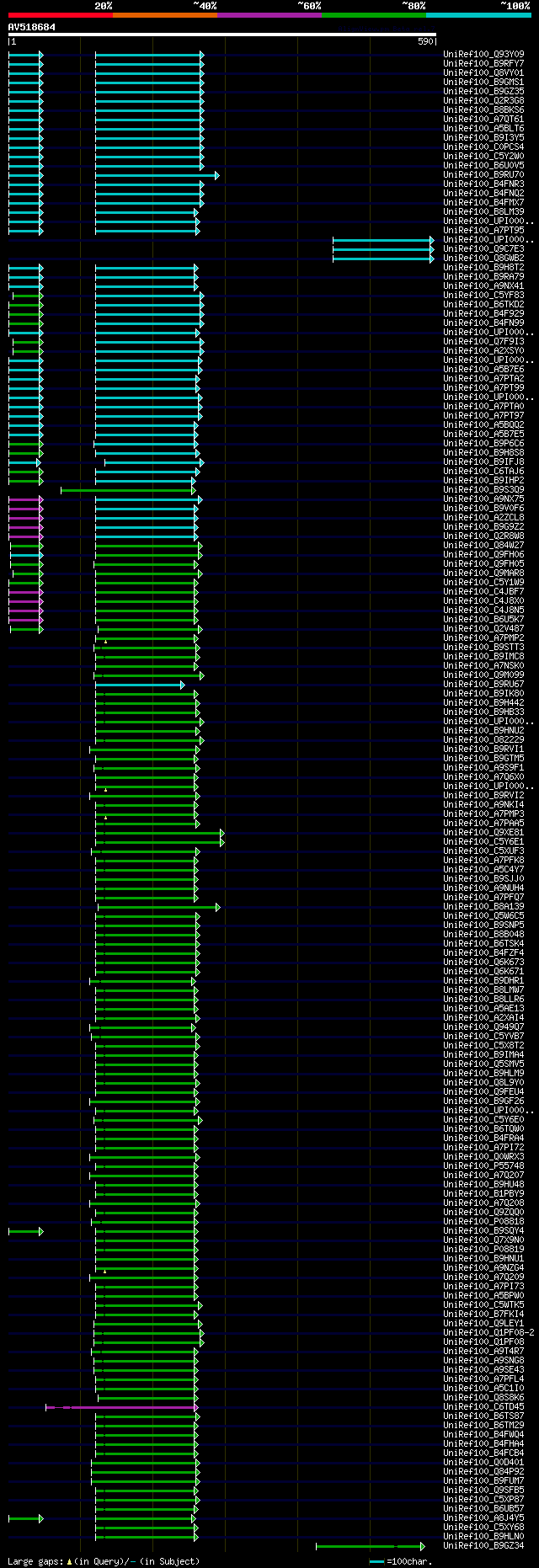The height and width of the screenshot is (1568, 539).
Task: Select the orange ~40% identity legend segment
Action: click(x=165, y=15)
